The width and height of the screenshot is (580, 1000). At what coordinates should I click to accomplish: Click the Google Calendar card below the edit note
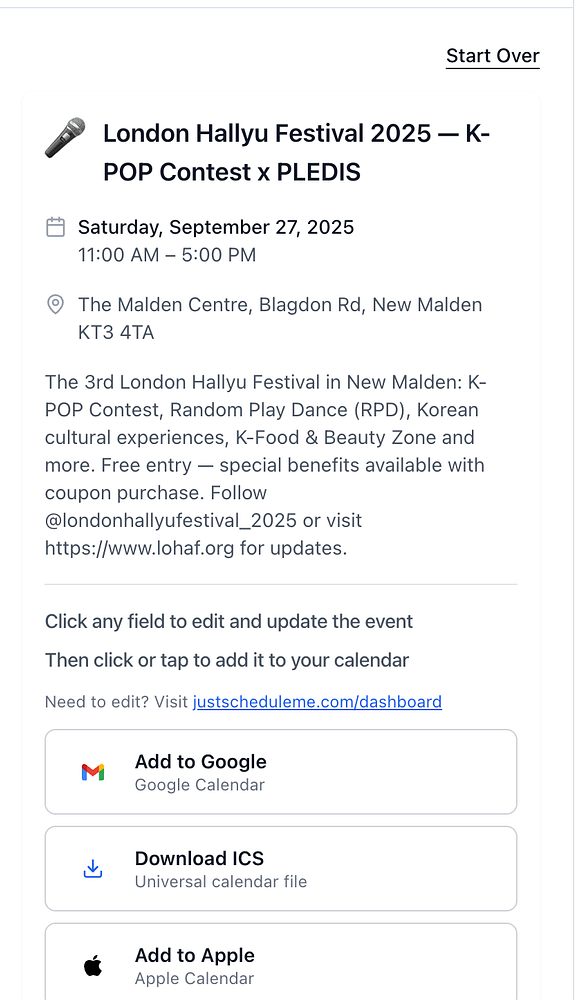click(281, 771)
